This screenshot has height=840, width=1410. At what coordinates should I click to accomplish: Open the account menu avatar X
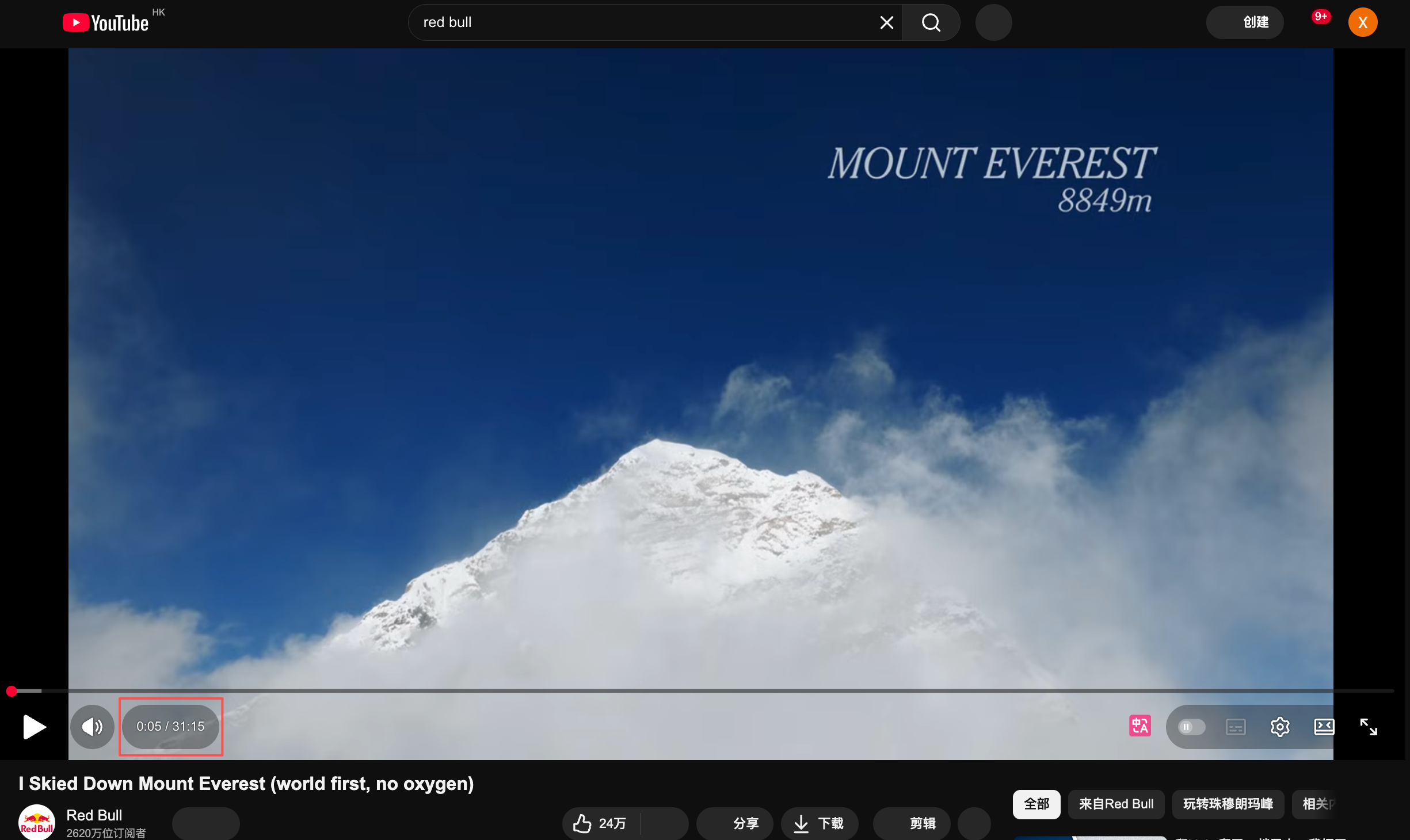pyautogui.click(x=1362, y=22)
